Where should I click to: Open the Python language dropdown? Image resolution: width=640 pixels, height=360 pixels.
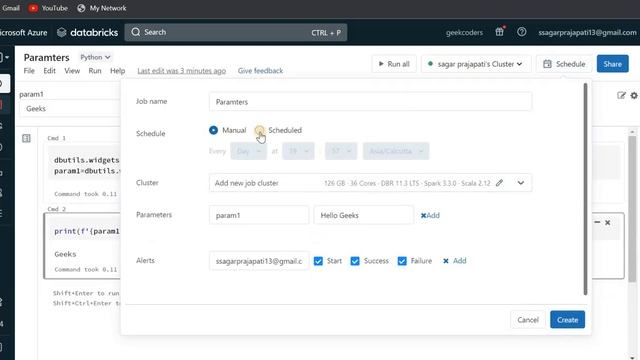point(95,57)
